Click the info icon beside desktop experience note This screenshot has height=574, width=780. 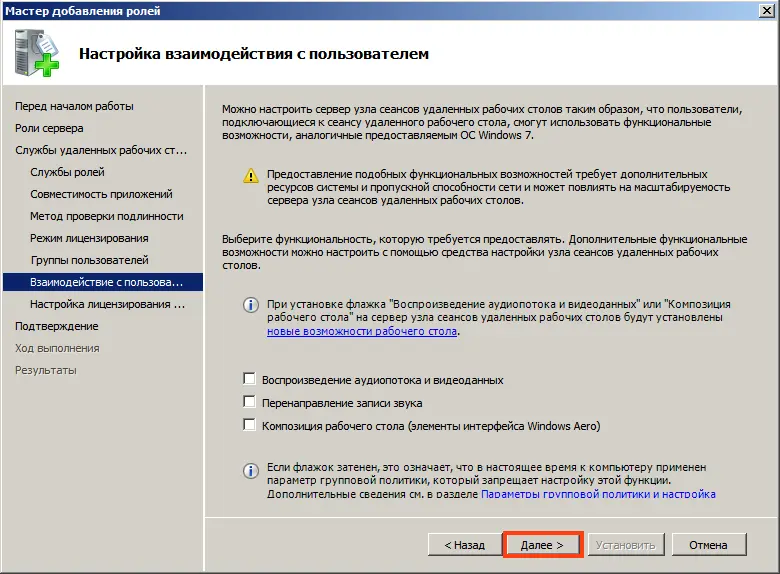[x=251, y=305]
